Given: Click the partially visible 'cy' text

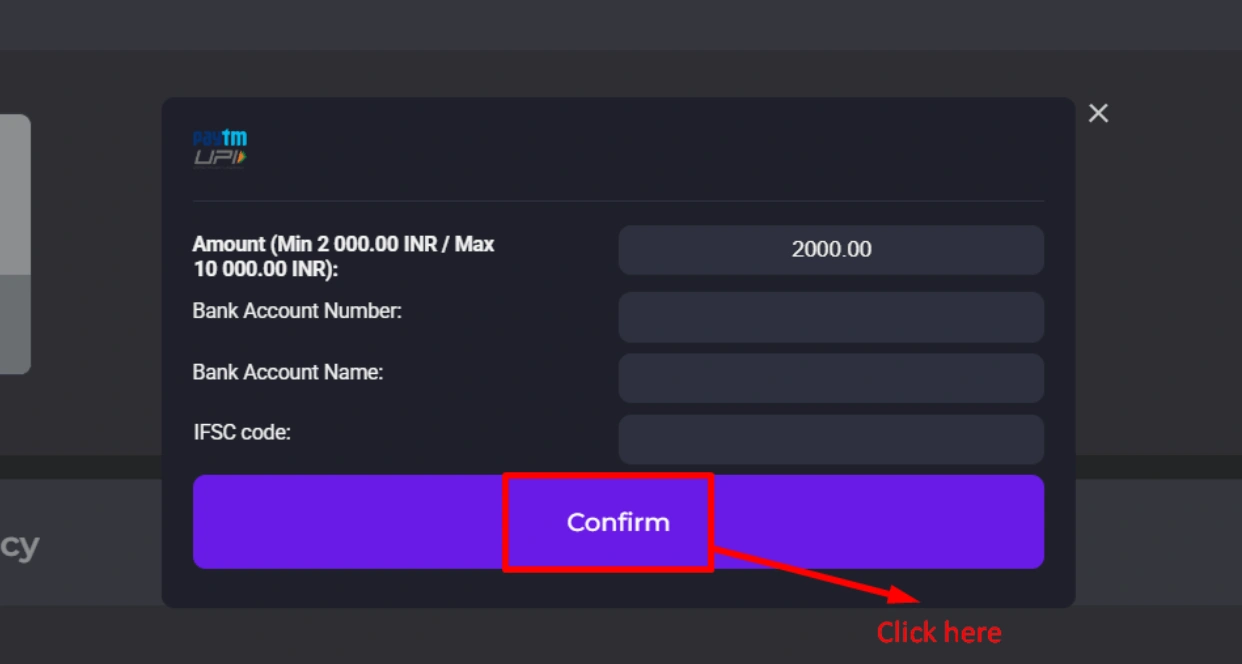Looking at the screenshot, I should coord(19,546).
